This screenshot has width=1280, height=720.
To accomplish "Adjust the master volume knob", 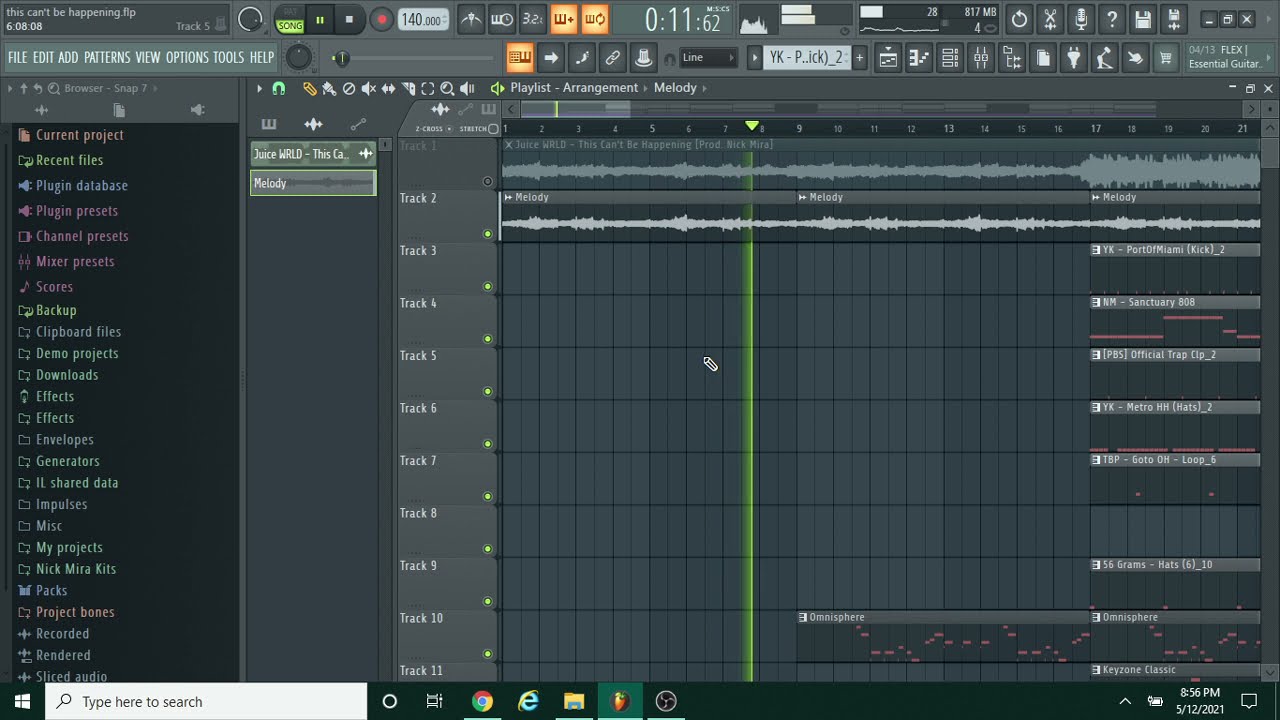I will (x=250, y=19).
